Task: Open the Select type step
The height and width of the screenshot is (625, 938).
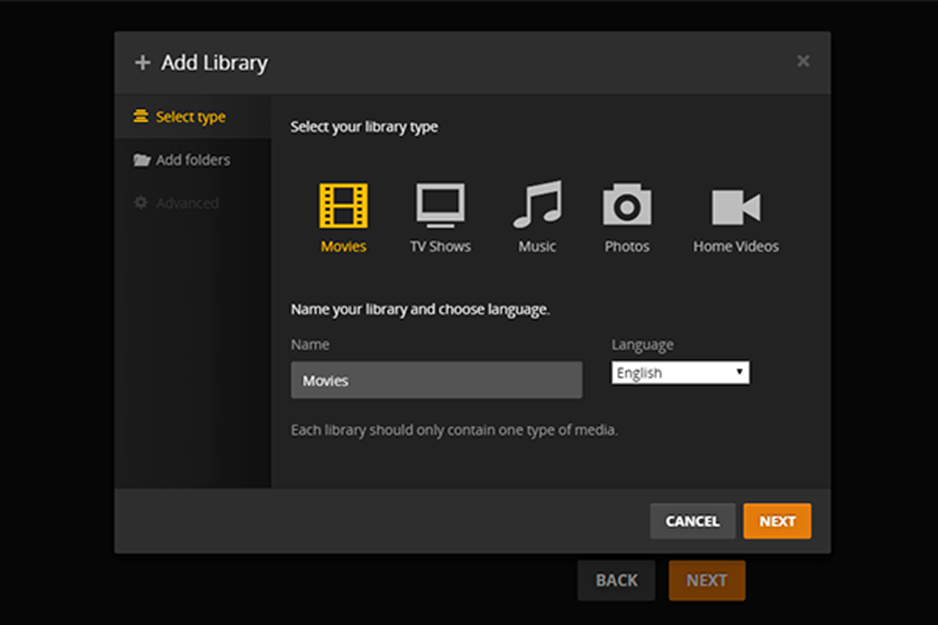Action: 193,117
